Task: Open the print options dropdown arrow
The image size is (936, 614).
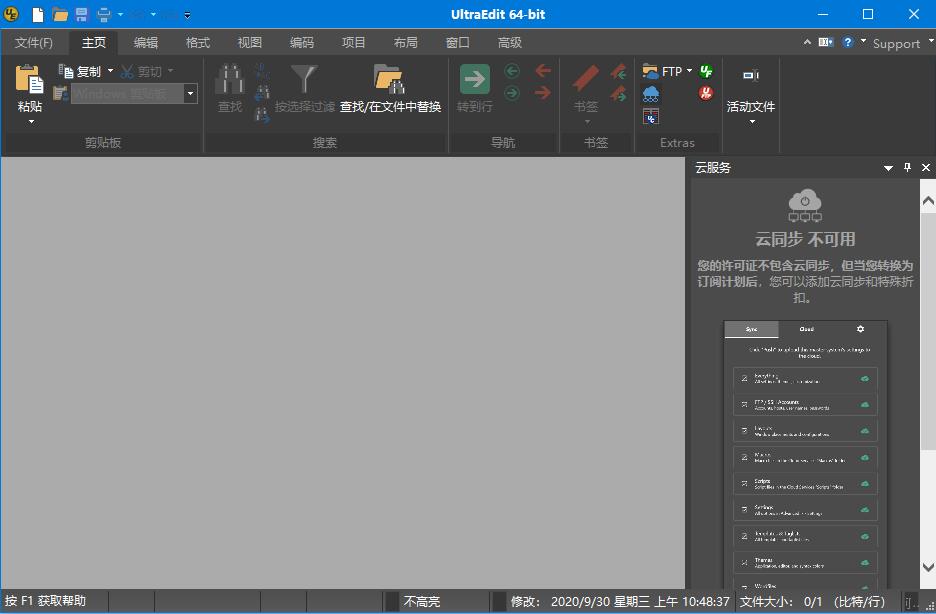Action: pos(121,14)
